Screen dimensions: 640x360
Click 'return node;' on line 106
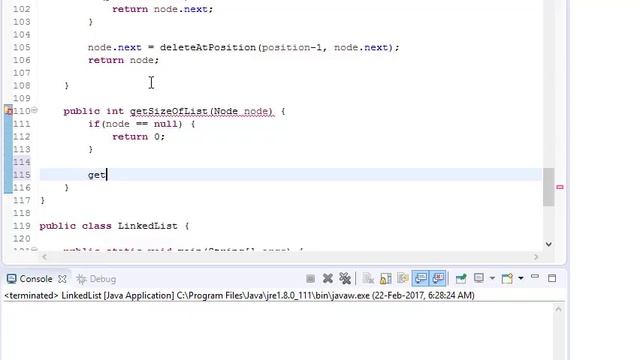coord(123,60)
